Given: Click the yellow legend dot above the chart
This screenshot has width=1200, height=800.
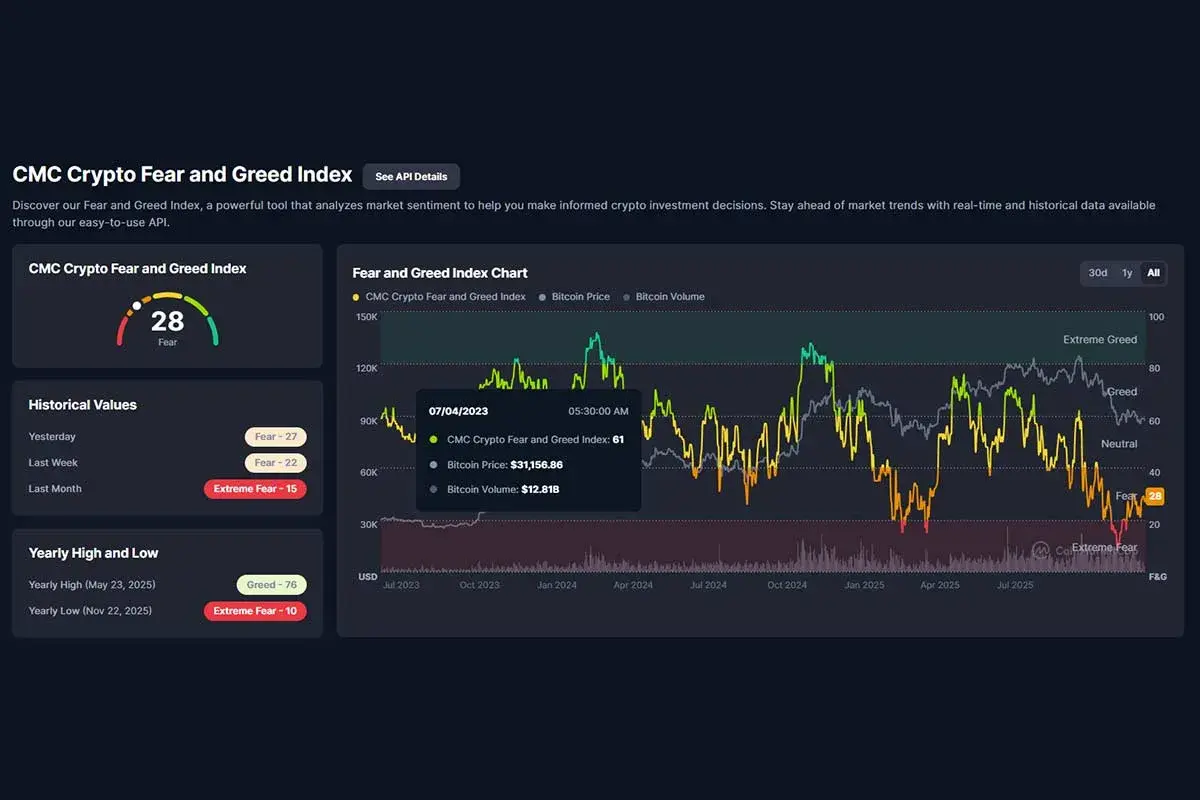Looking at the screenshot, I should [x=354, y=297].
